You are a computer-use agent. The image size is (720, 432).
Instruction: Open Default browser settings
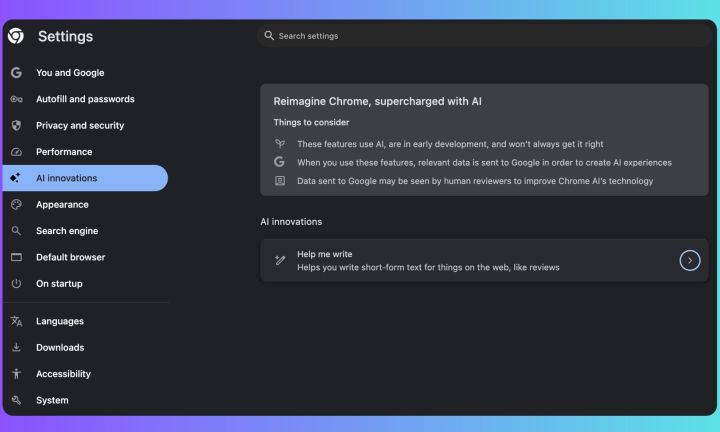pyautogui.click(x=70, y=257)
